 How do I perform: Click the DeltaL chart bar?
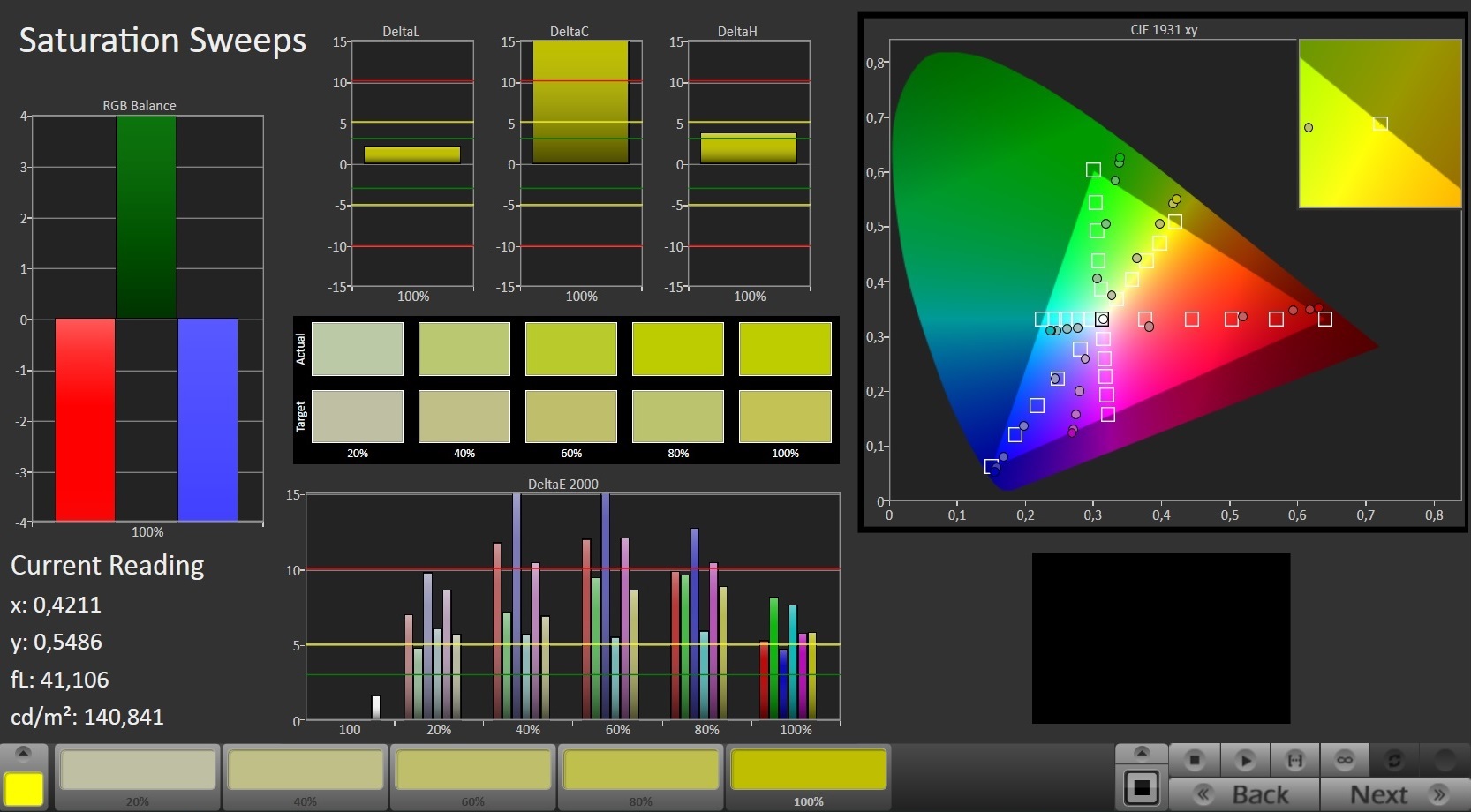[412, 154]
